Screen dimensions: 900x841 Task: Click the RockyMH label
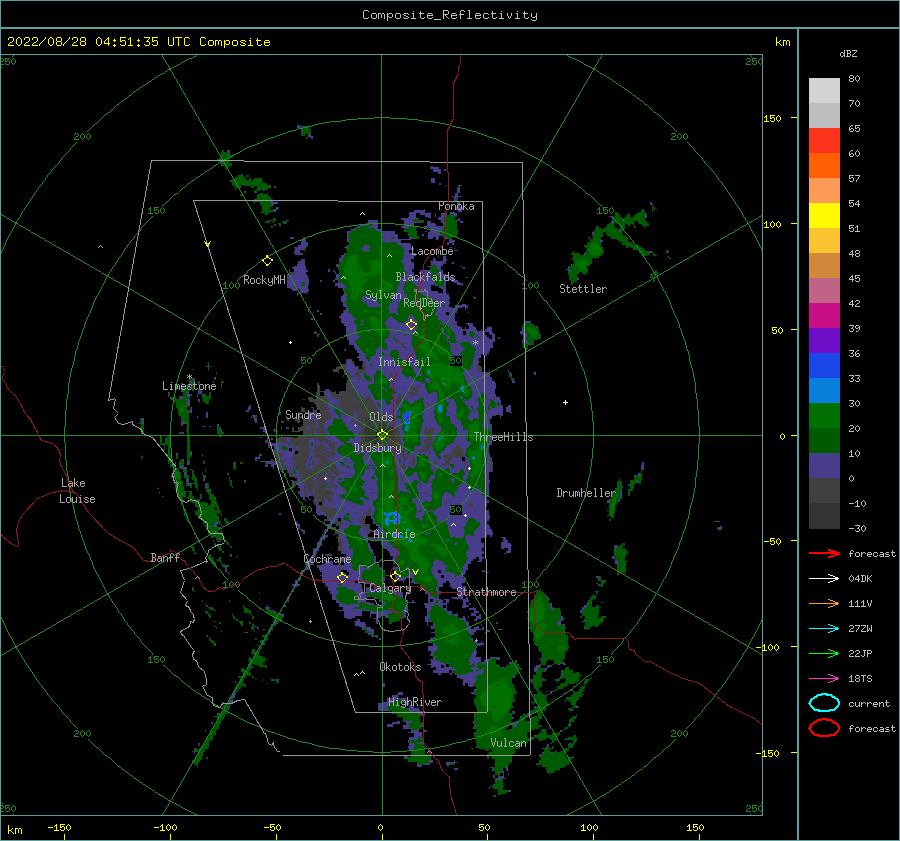coord(264,280)
